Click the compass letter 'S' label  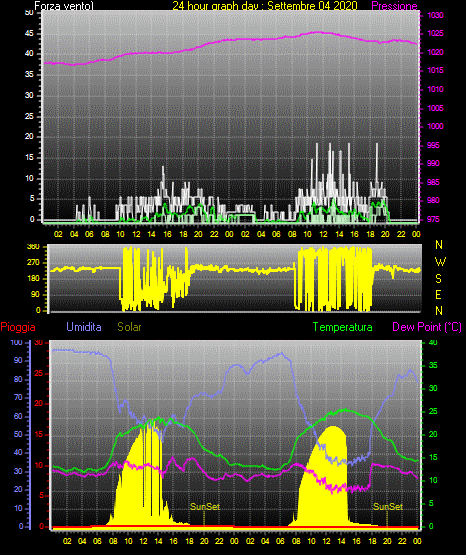coord(438,279)
